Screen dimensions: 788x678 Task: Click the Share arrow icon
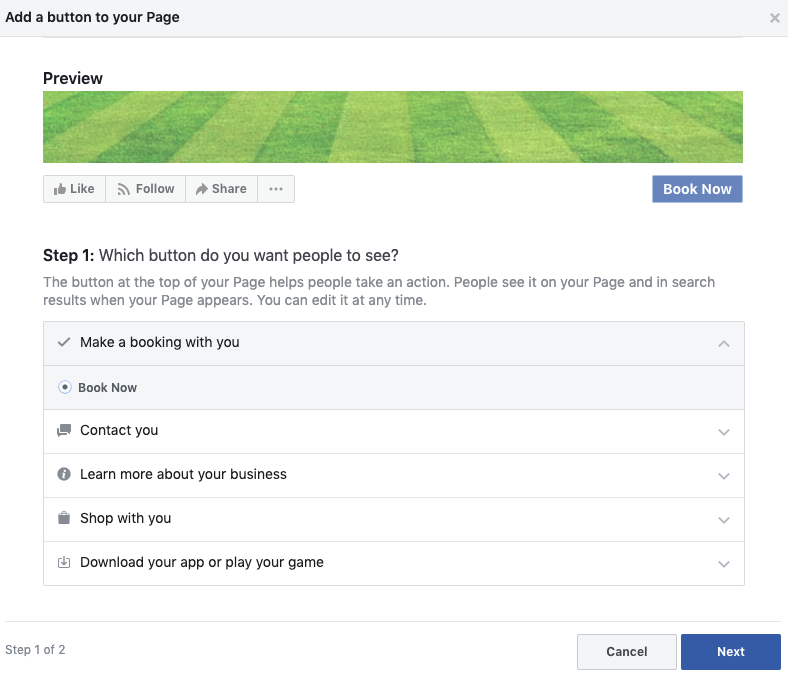click(x=202, y=189)
